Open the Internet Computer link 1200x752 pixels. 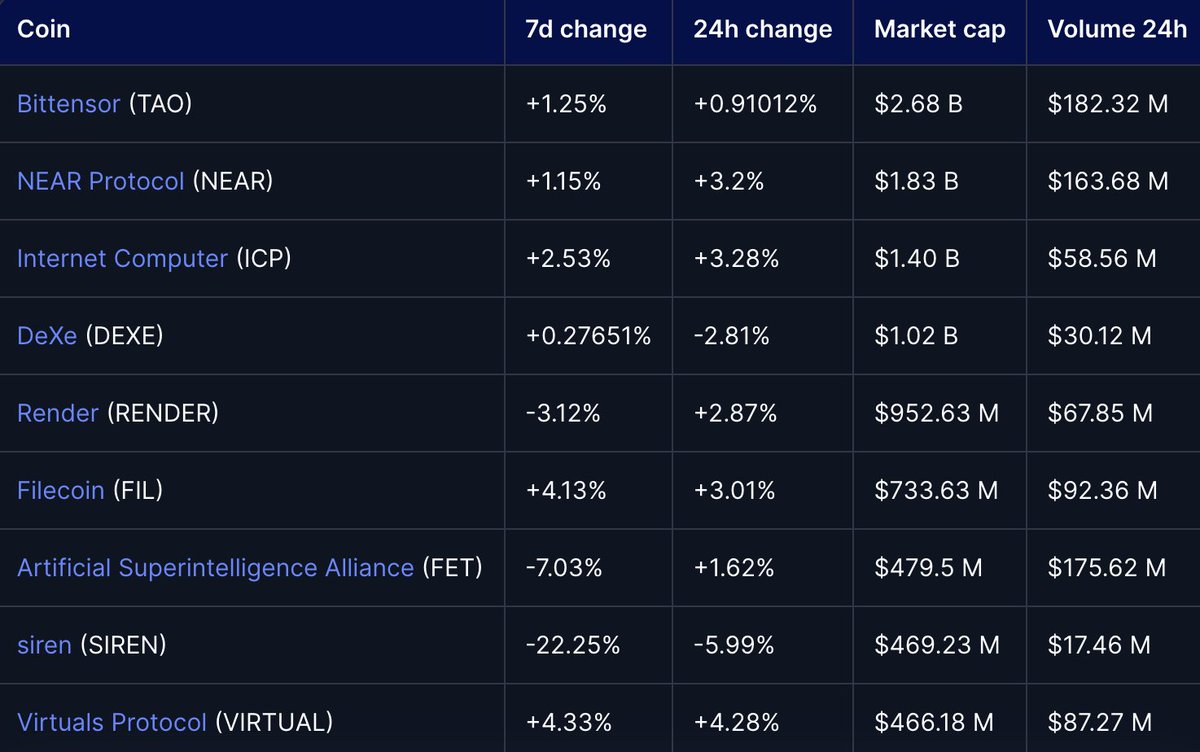point(122,258)
